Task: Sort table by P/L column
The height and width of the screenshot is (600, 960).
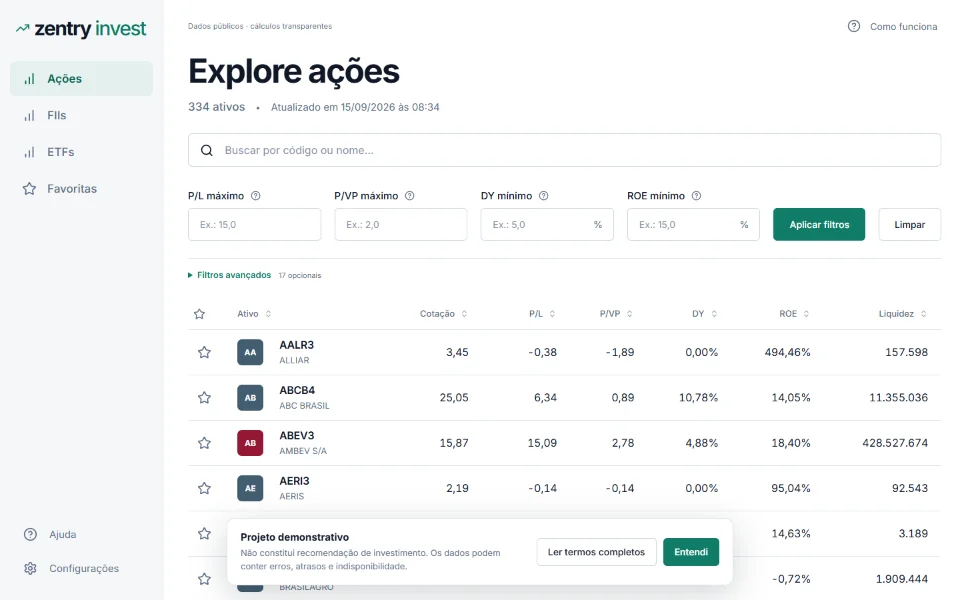Action: [542, 313]
